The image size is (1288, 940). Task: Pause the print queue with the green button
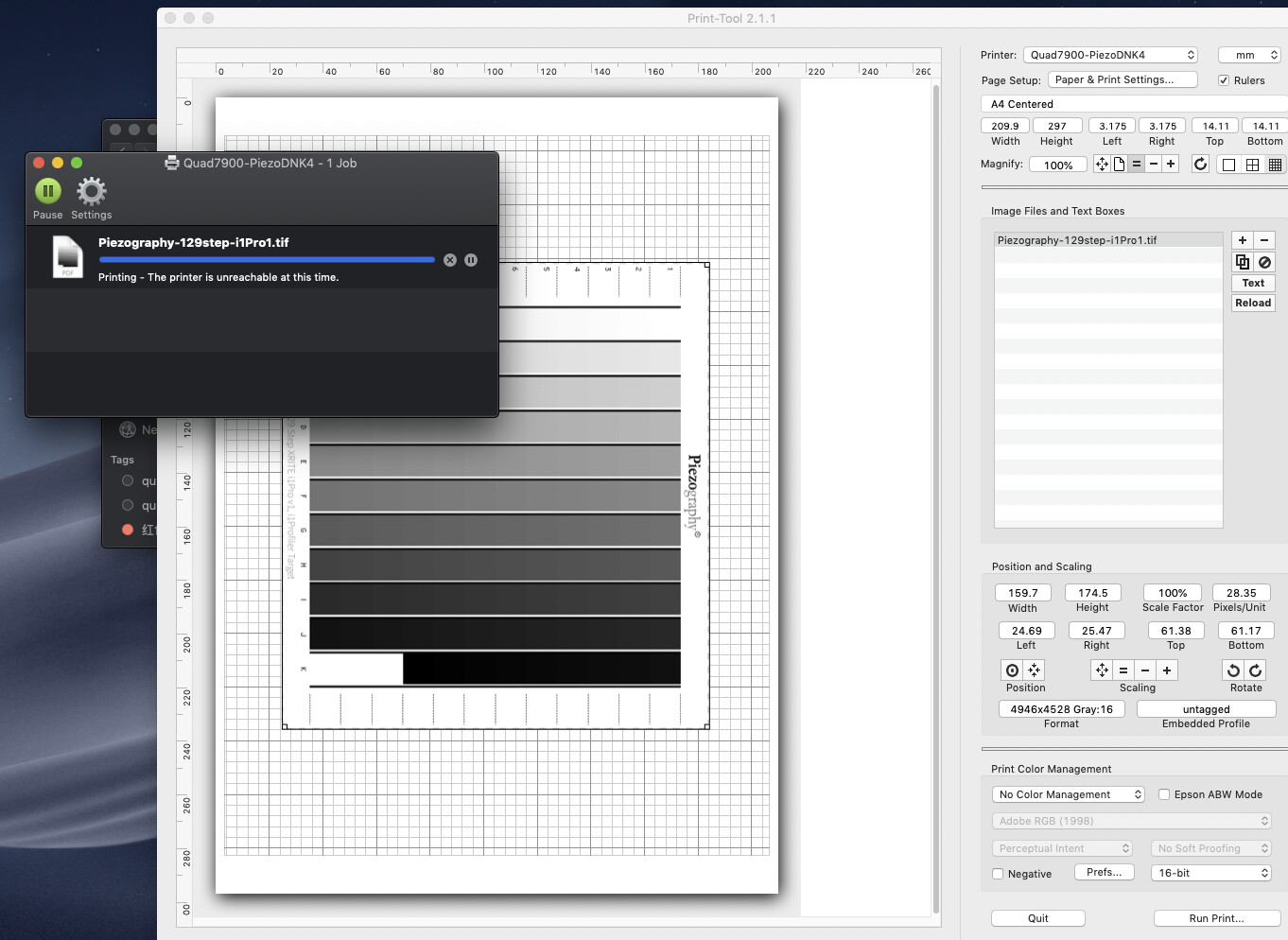(x=48, y=191)
